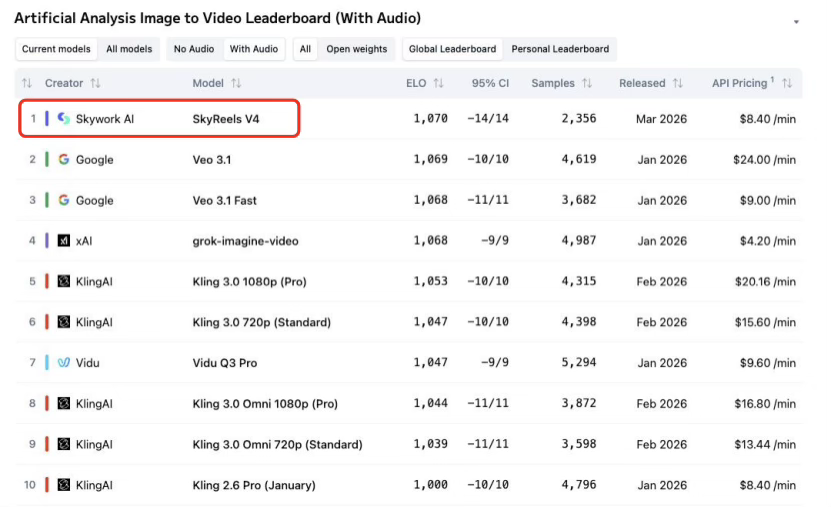Switch to the Global Leaderboard tab

click(452, 49)
